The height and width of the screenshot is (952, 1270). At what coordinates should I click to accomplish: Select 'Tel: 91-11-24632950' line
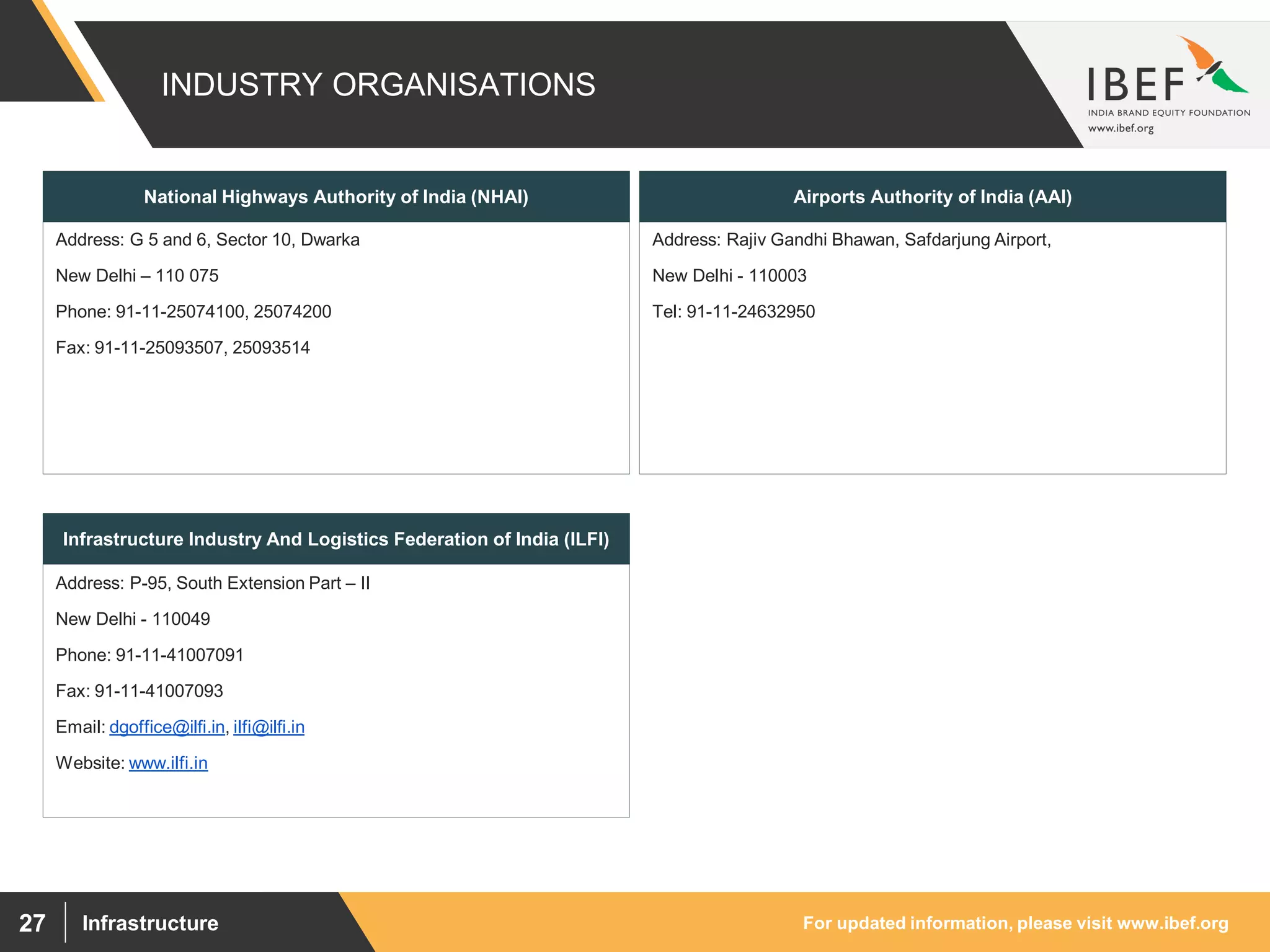click(734, 312)
